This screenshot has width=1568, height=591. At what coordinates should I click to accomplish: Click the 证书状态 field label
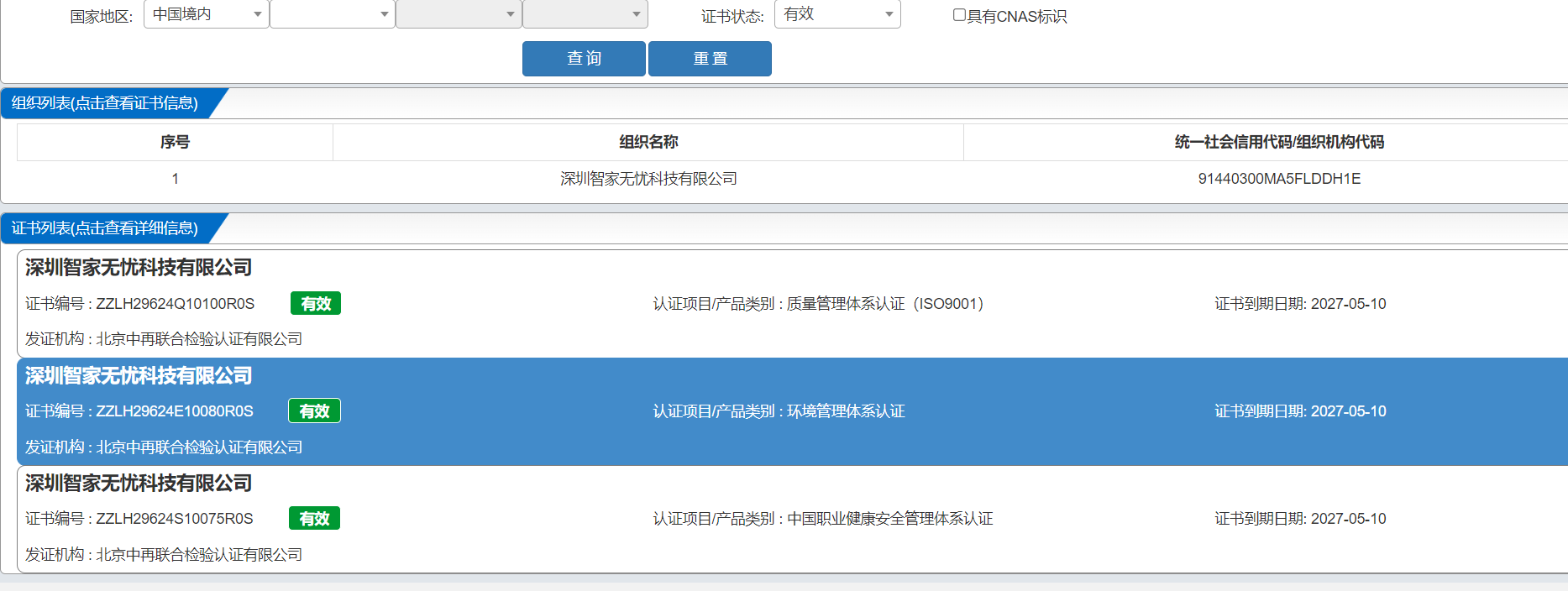732,16
